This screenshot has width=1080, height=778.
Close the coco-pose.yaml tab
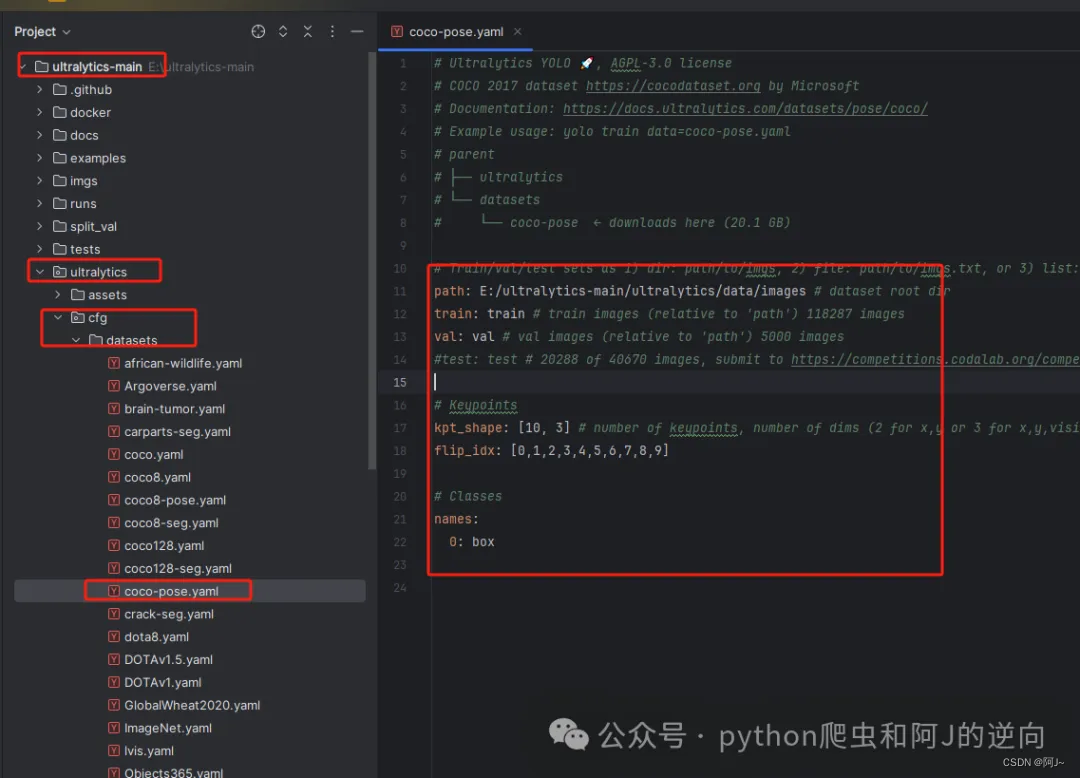[517, 32]
